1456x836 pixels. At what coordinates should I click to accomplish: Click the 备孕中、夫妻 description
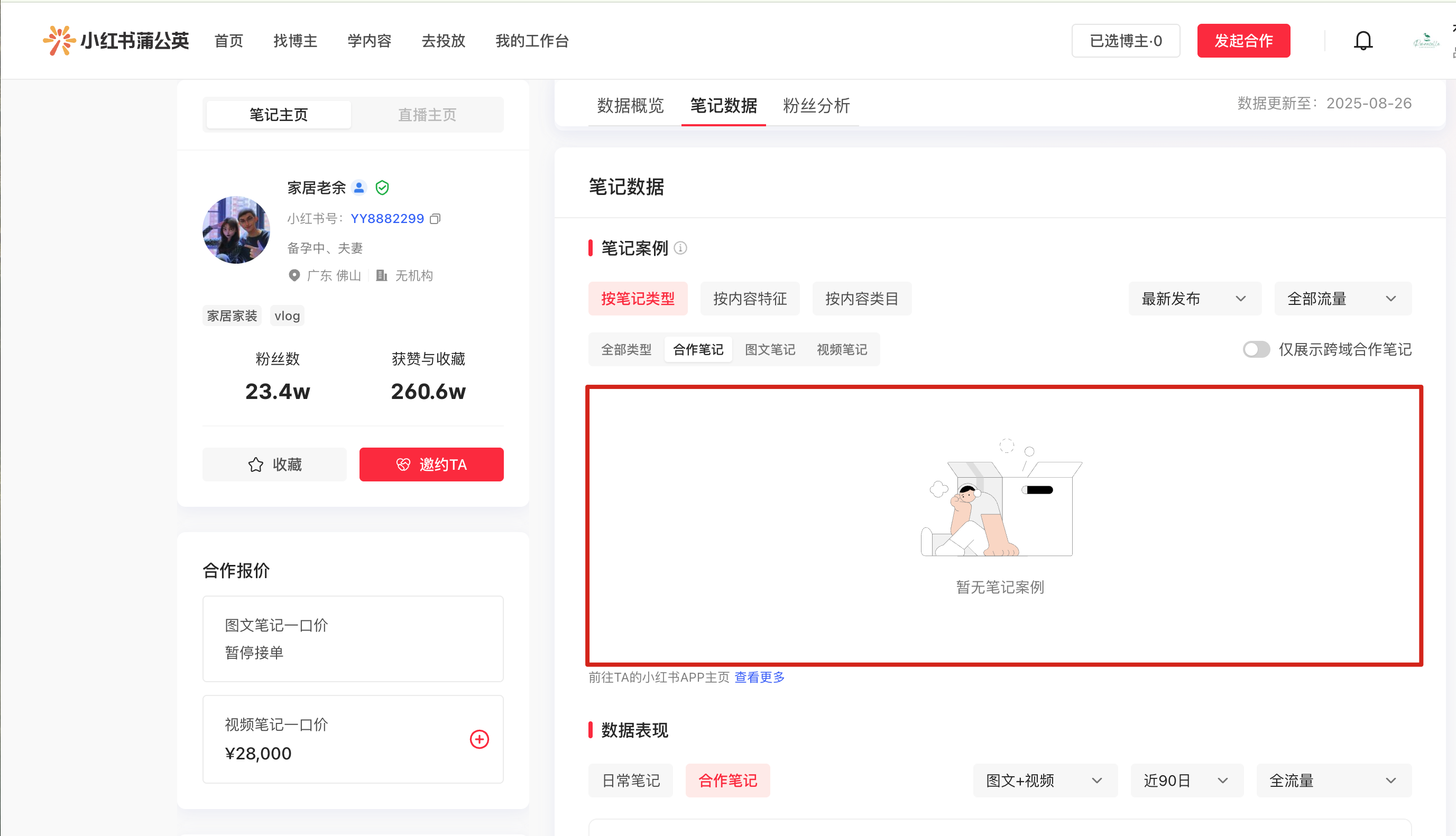point(325,248)
